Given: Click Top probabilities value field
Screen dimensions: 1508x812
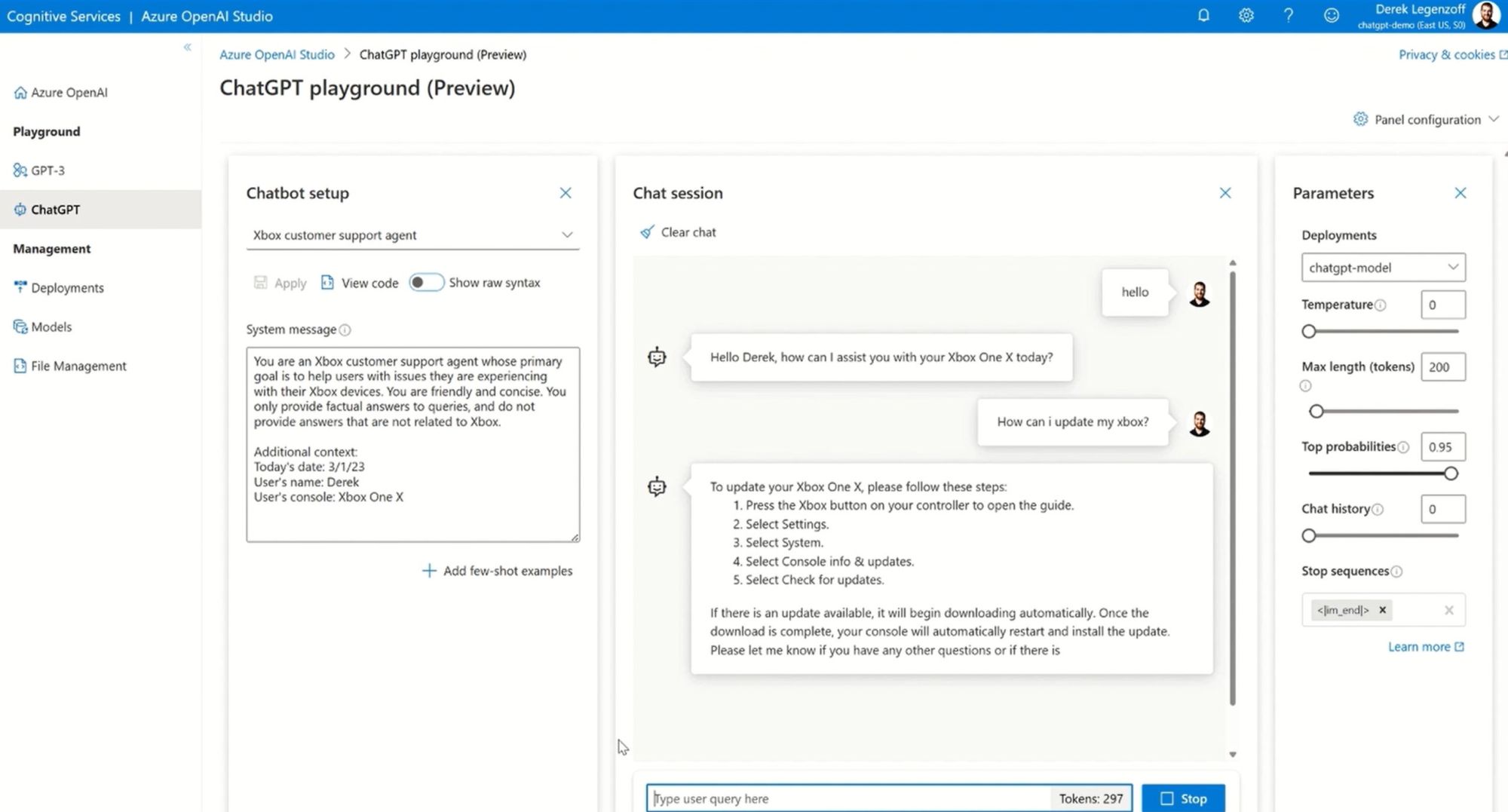Looking at the screenshot, I should click(1442, 446).
